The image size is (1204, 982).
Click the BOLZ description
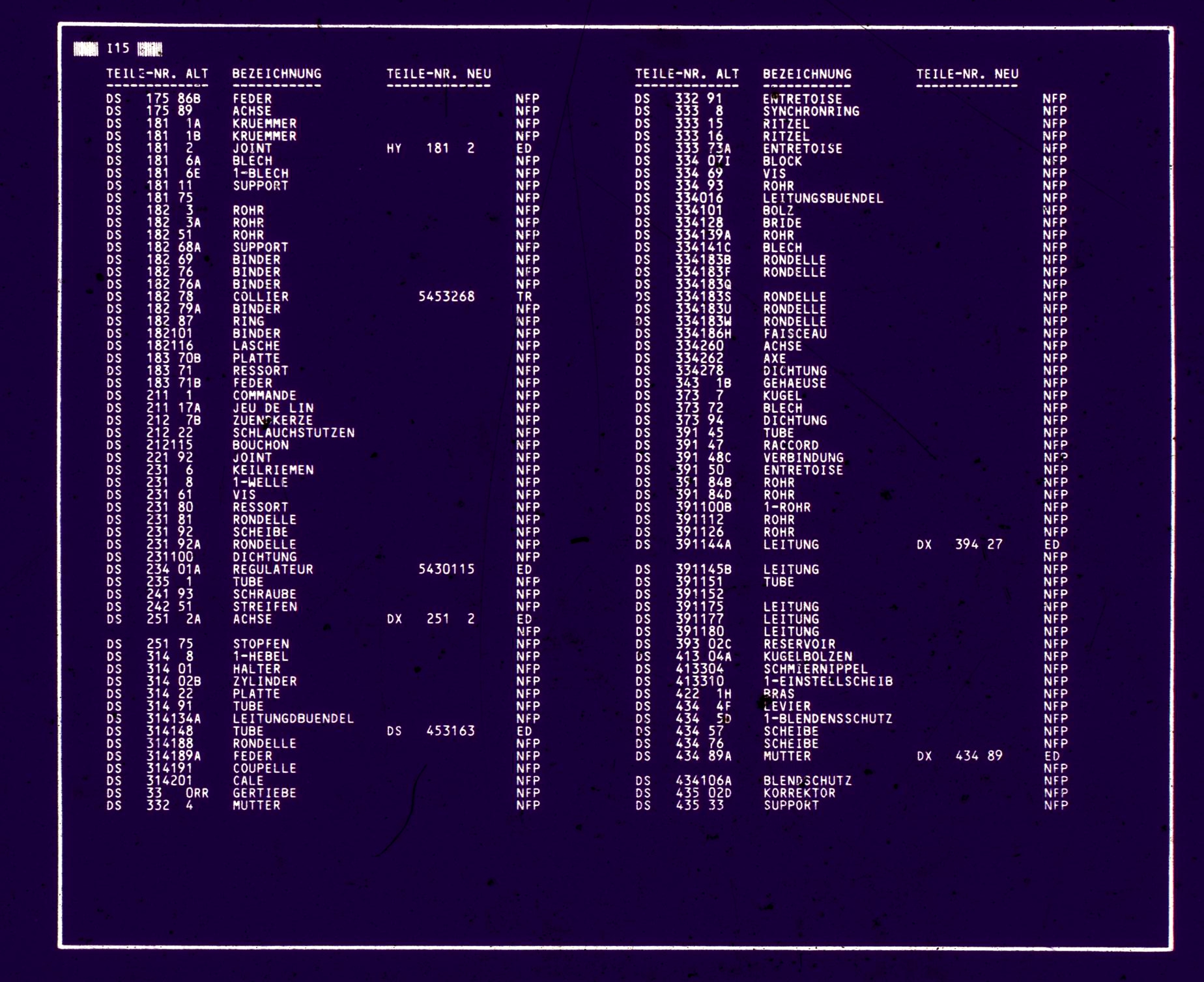tap(779, 210)
